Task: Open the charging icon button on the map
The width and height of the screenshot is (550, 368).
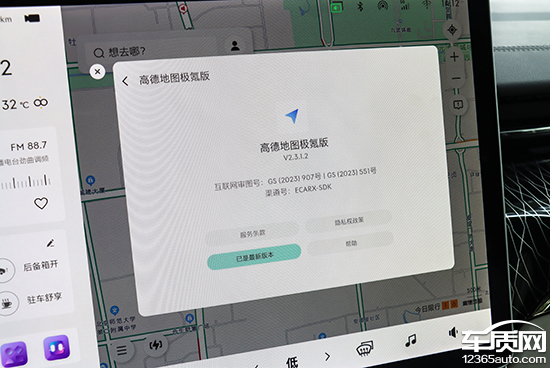Action: tap(156, 345)
